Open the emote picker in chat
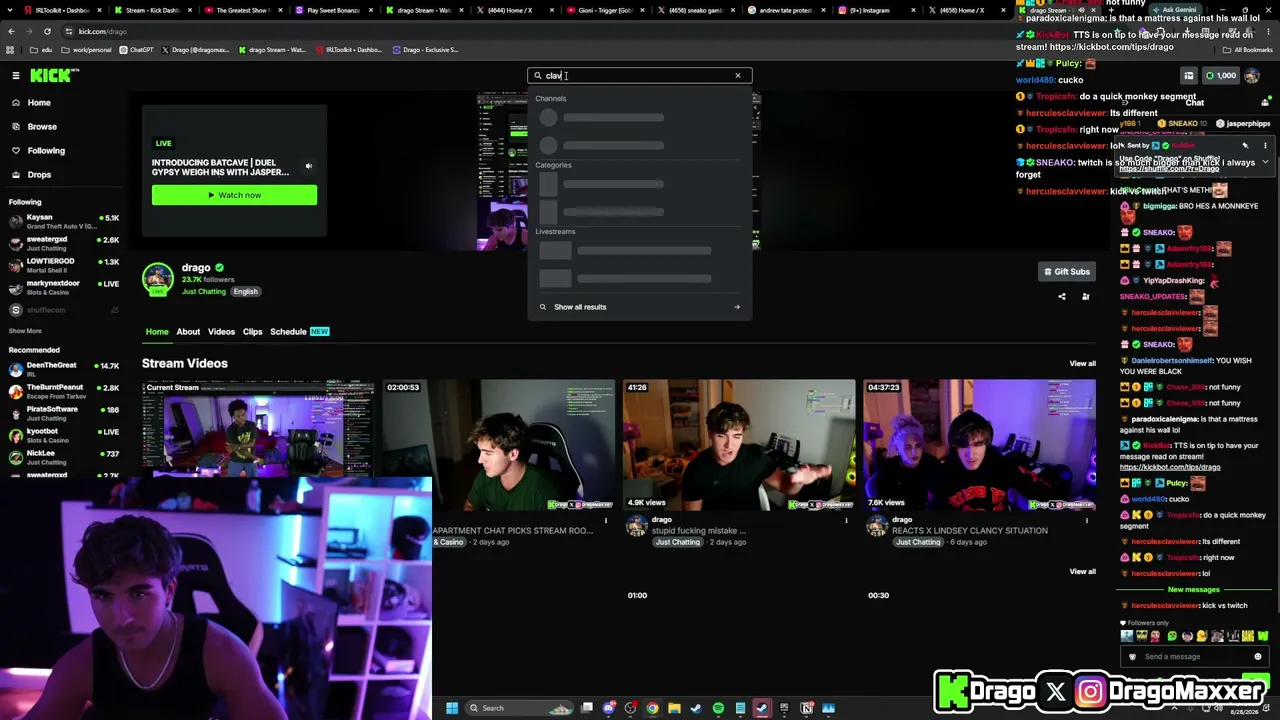This screenshot has width=1280, height=720. pos(1258,657)
